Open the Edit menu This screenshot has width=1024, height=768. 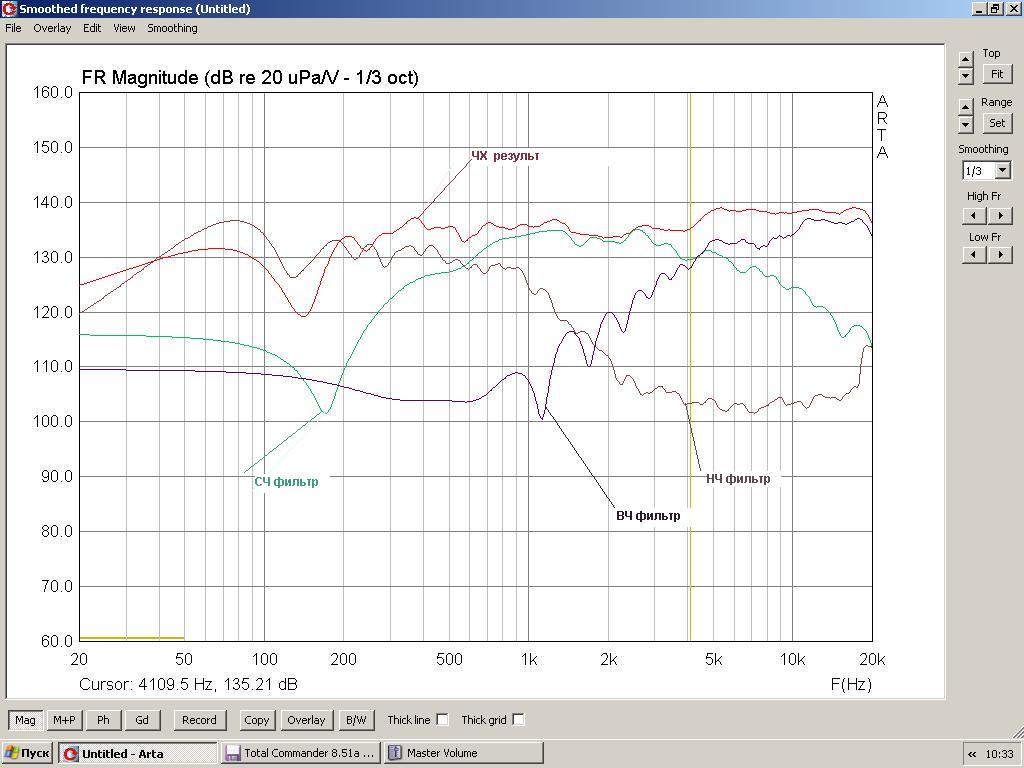click(x=92, y=28)
